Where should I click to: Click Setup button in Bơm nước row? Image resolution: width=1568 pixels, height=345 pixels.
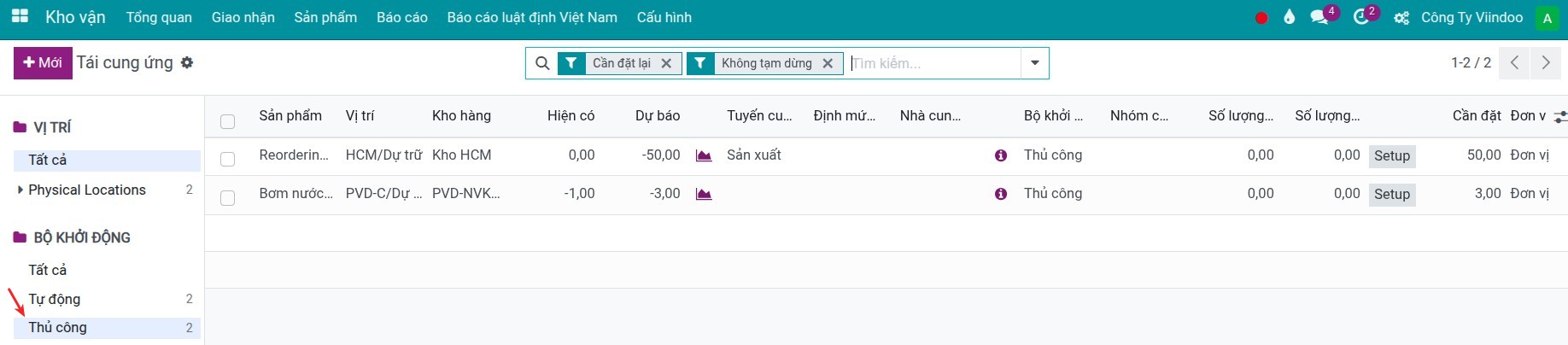click(x=1392, y=194)
